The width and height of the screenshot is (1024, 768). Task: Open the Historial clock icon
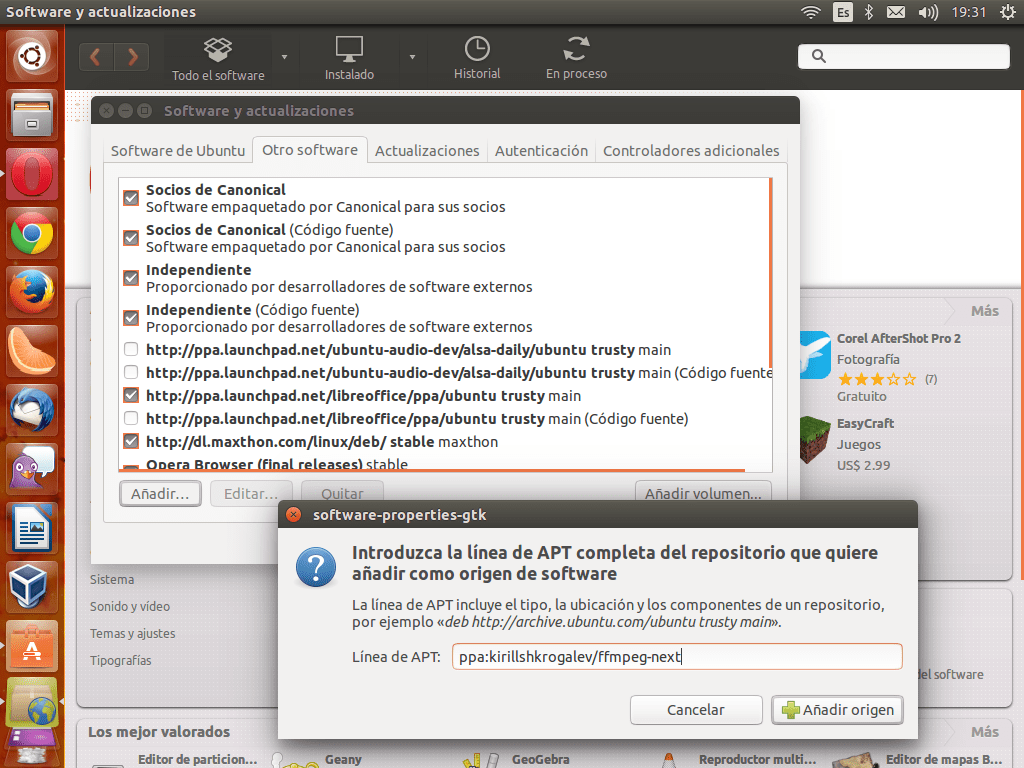tap(477, 50)
